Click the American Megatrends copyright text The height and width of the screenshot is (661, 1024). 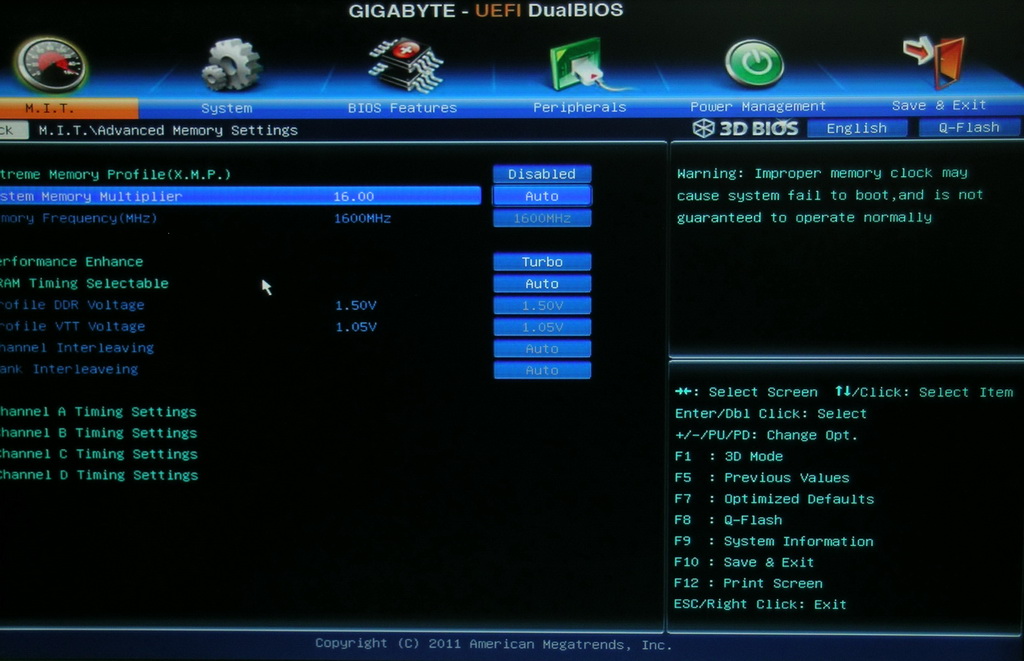point(494,644)
